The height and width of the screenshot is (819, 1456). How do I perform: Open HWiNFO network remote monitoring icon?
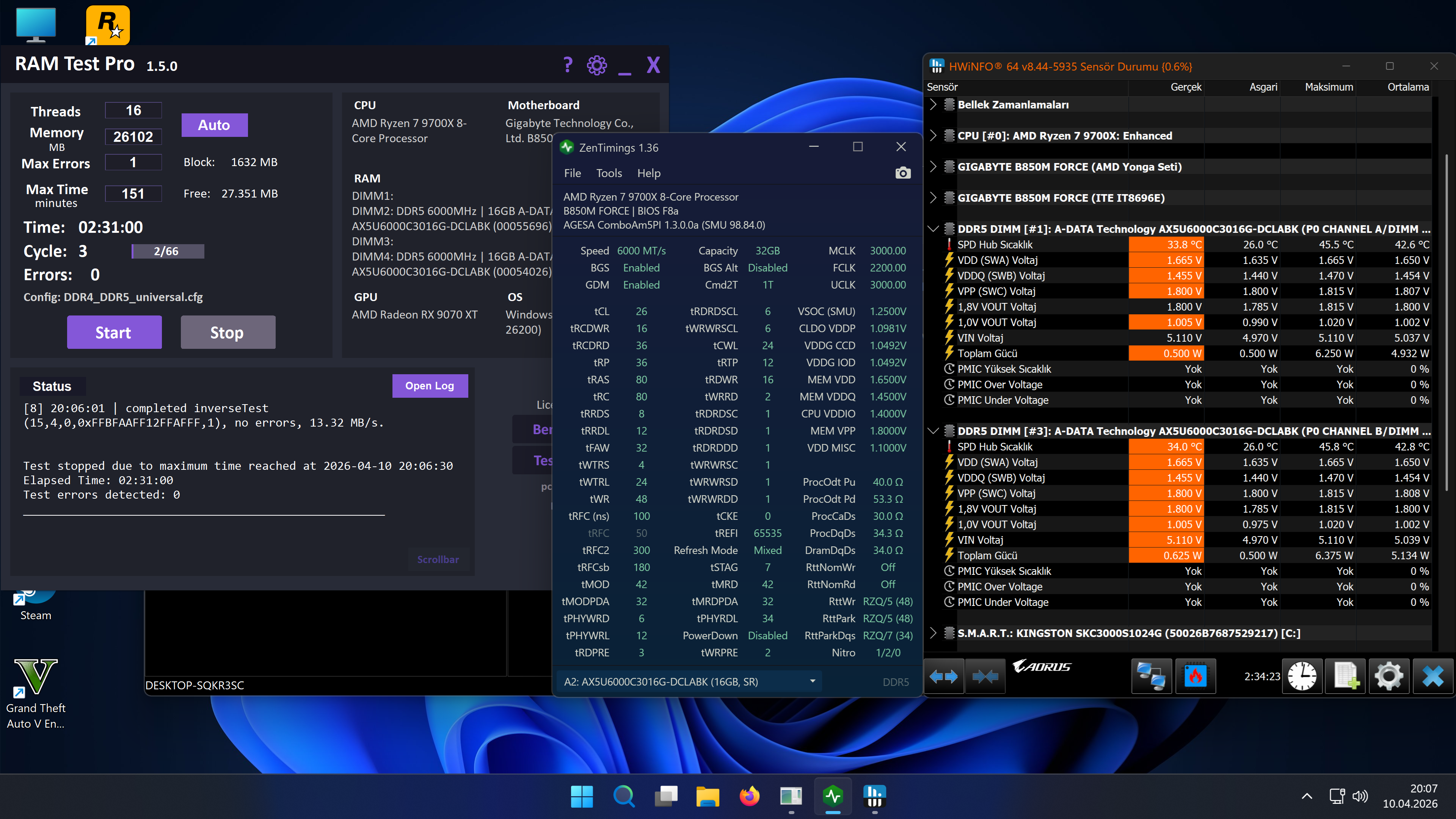coord(1152,676)
